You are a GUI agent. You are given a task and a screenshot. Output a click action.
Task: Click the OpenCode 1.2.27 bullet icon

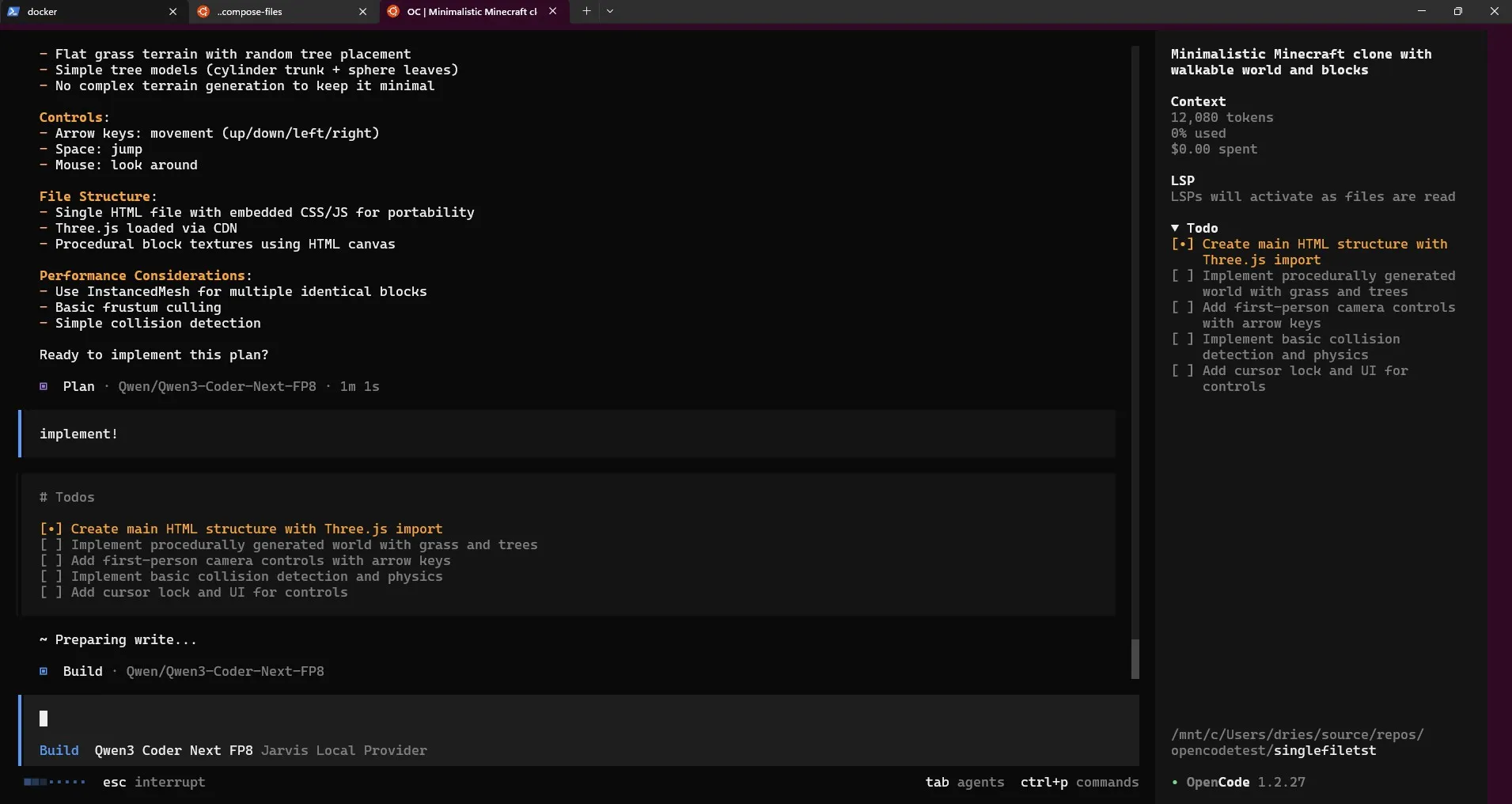click(x=1177, y=783)
